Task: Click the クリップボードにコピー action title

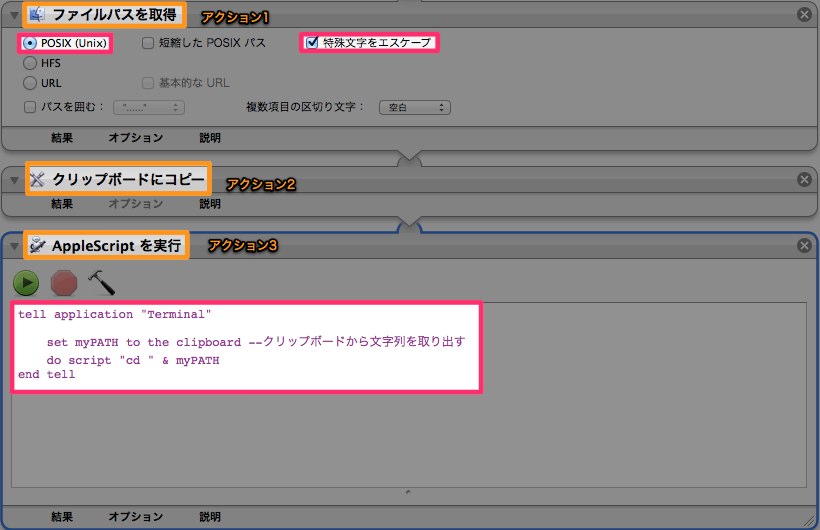Action: coord(128,179)
